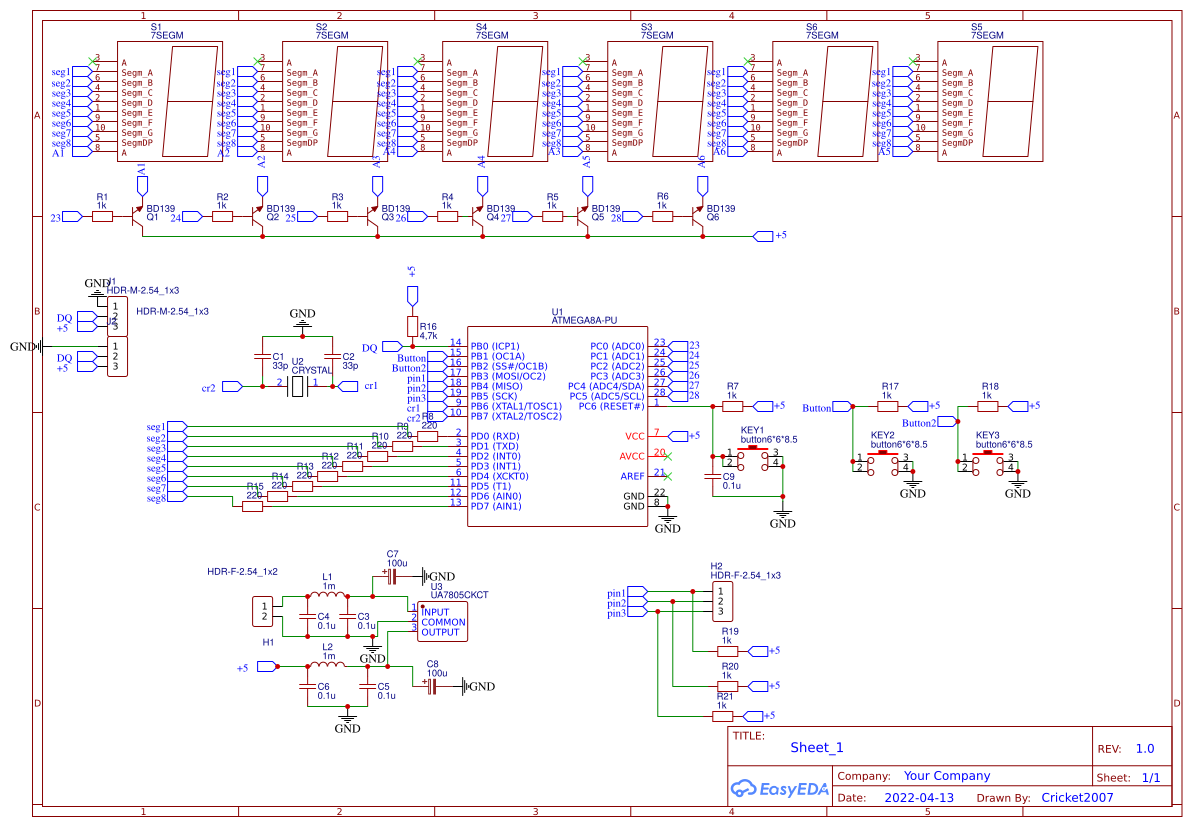Select the U2 CRYSTAL component
Screen dimensions: 1192x827
coord(299,385)
